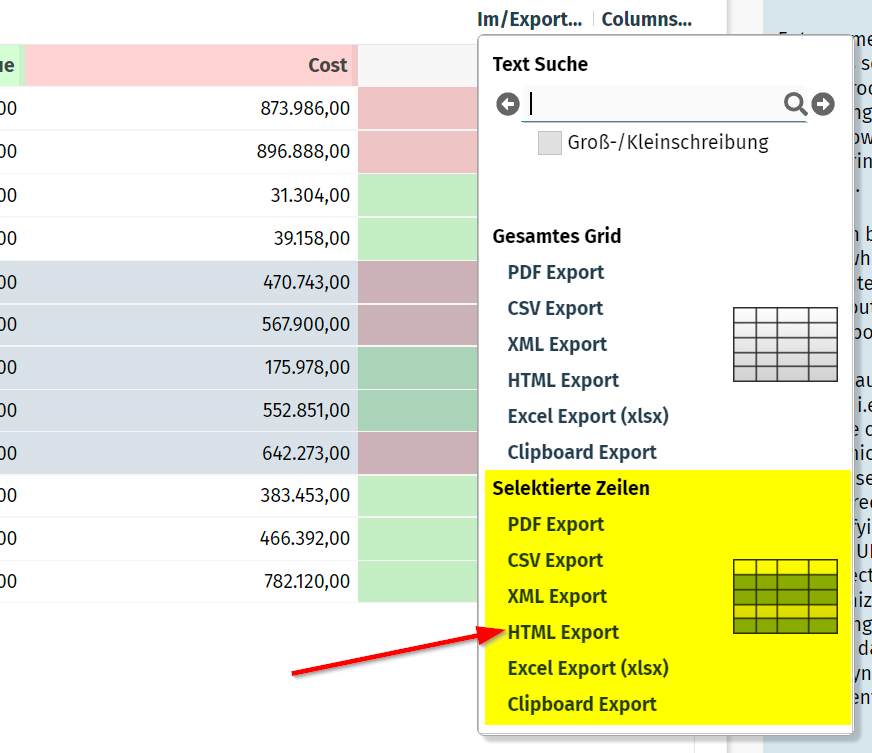Click the Gesamtes Grid table icon
The height and width of the screenshot is (753, 872).
[785, 344]
